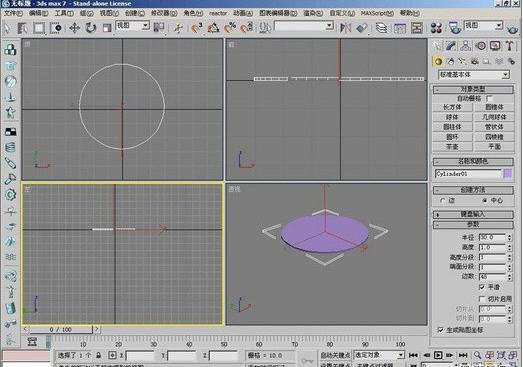Switch to the Hierarchy panel icon
This screenshot has width=523, height=367.
466,46
